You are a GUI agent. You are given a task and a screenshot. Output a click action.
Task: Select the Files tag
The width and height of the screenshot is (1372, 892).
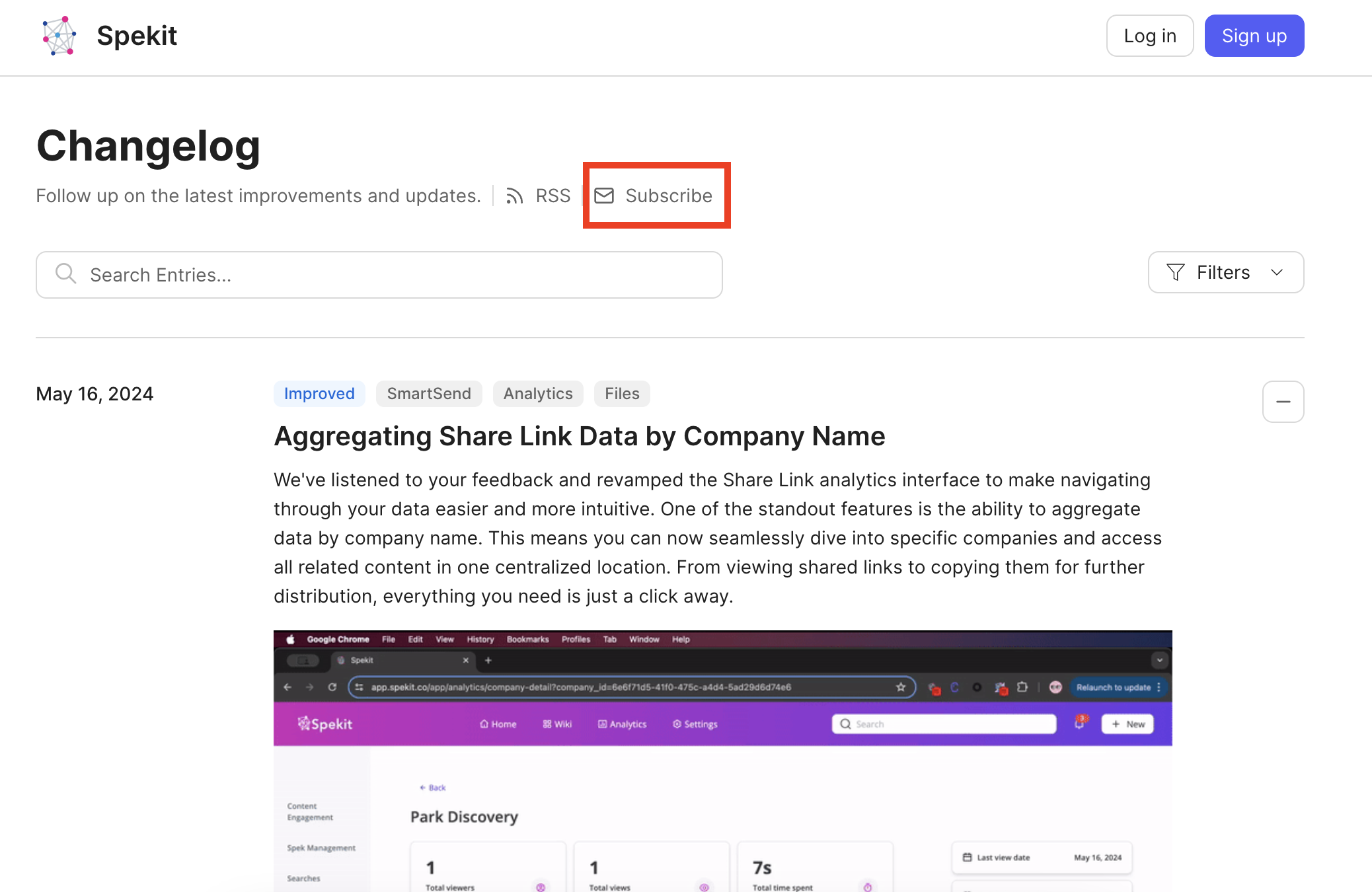(622, 394)
